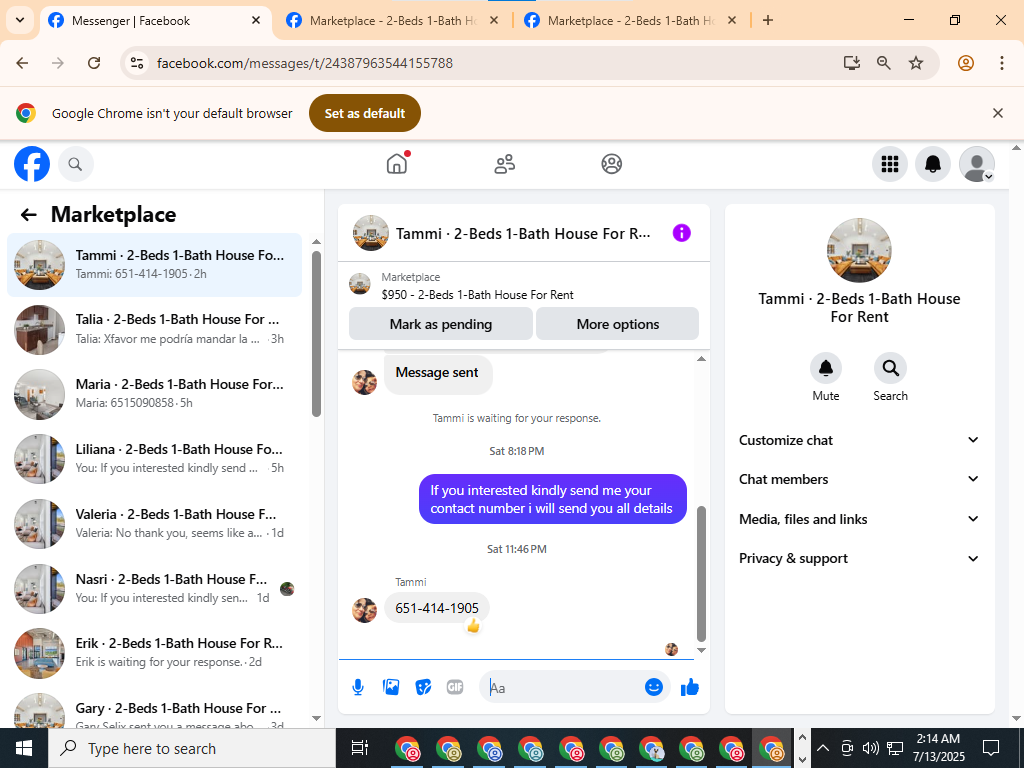This screenshot has width=1024, height=768.
Task: Bookmark this page star icon
Action: tap(916, 63)
